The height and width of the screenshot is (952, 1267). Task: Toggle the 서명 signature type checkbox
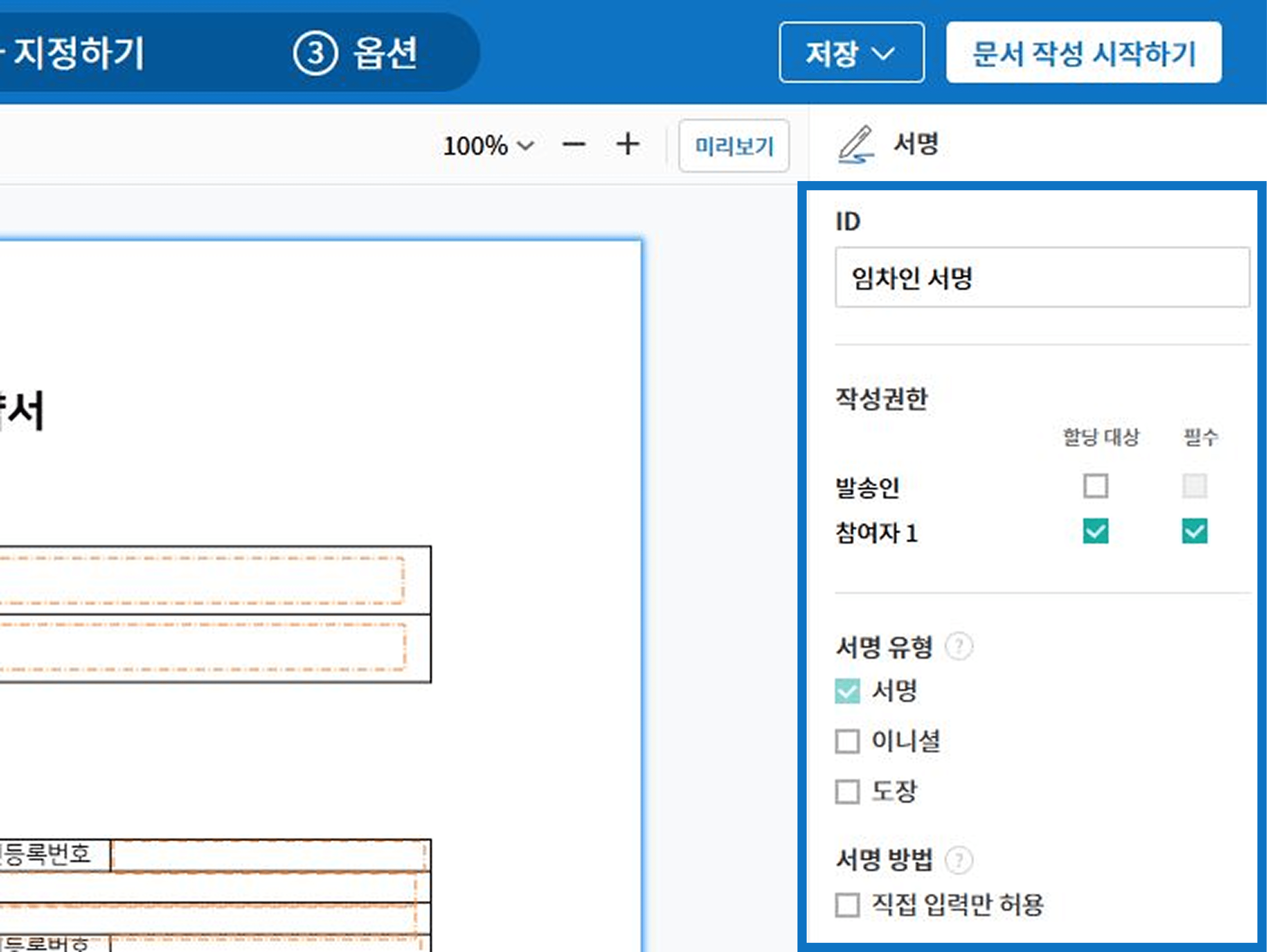(x=847, y=691)
